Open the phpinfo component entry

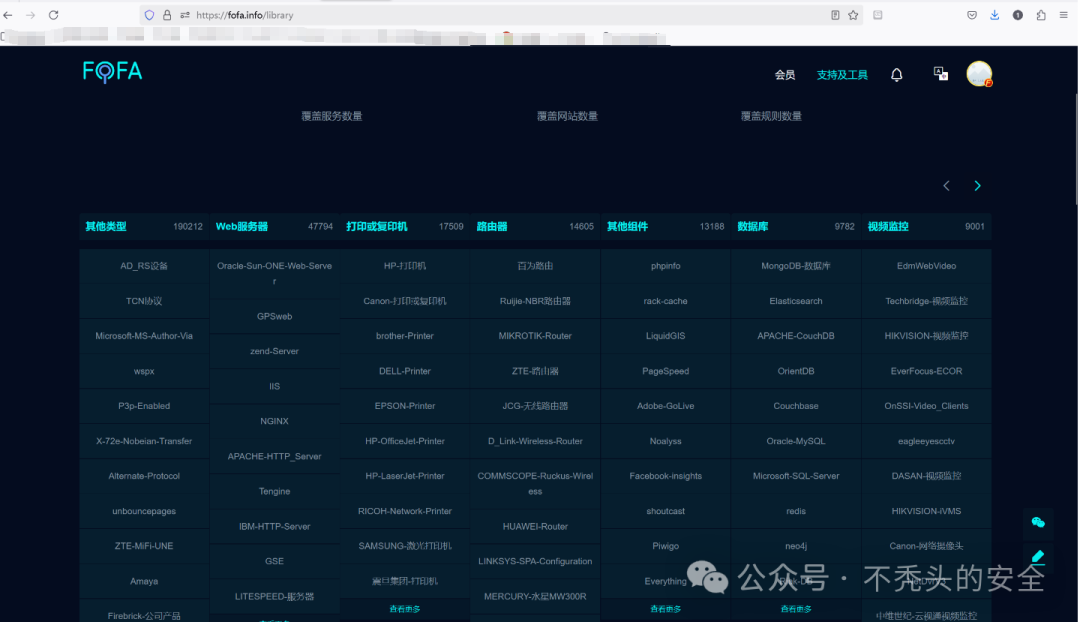(x=665, y=266)
